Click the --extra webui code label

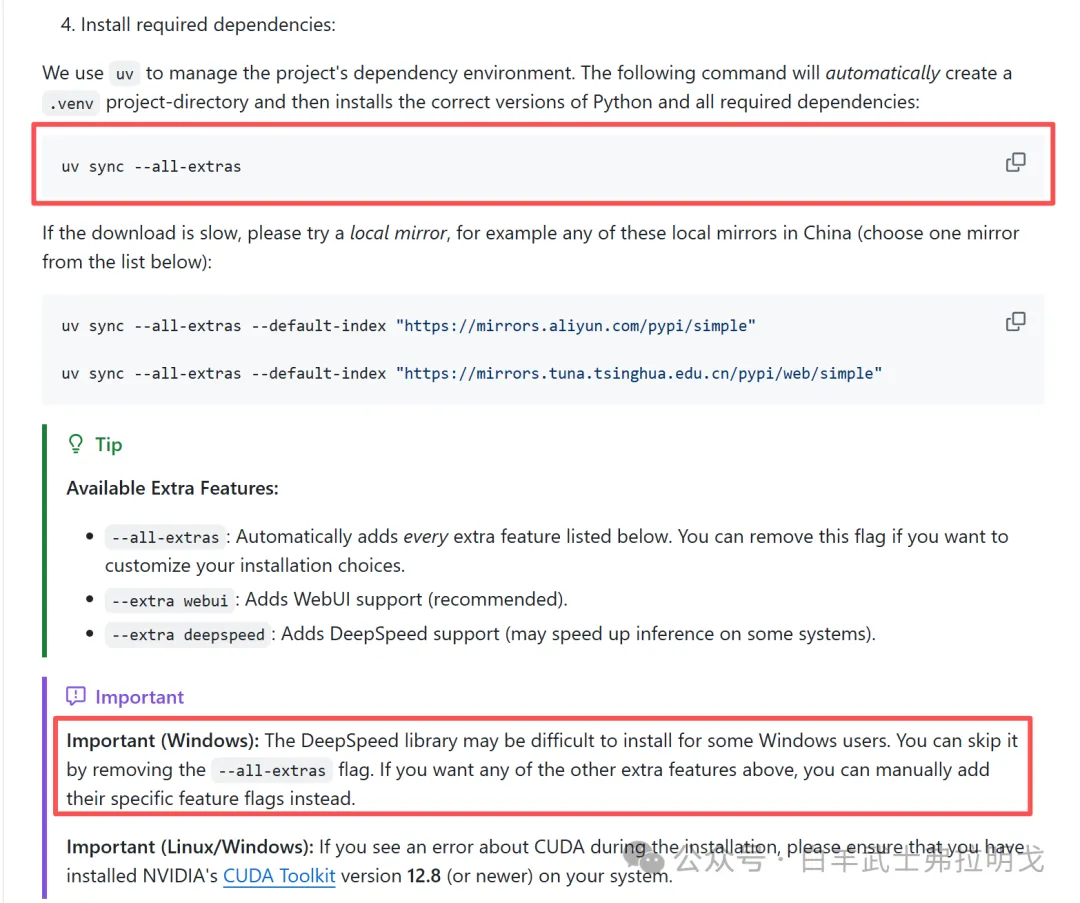(x=169, y=601)
